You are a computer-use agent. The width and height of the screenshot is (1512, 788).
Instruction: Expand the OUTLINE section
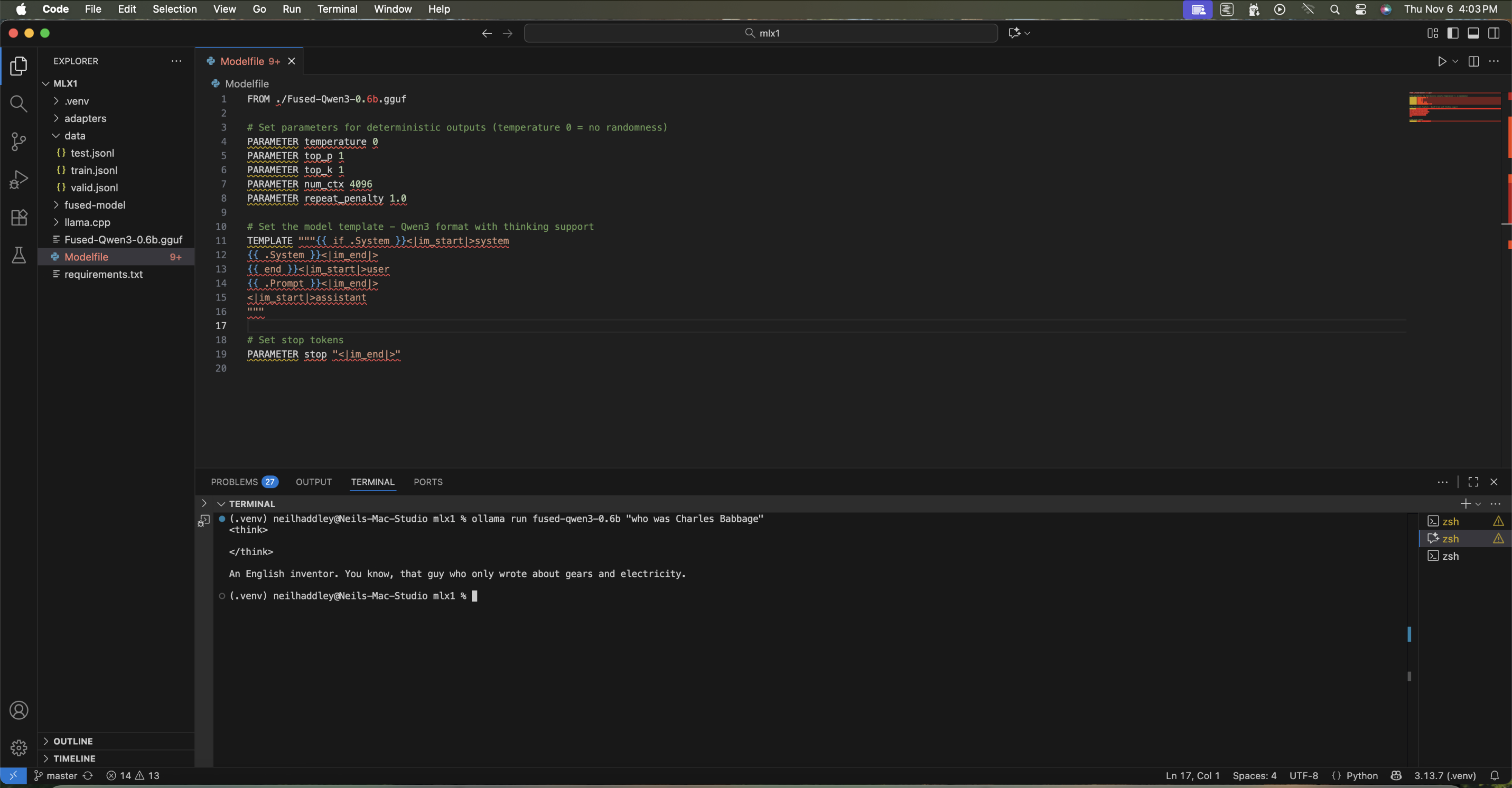73,741
